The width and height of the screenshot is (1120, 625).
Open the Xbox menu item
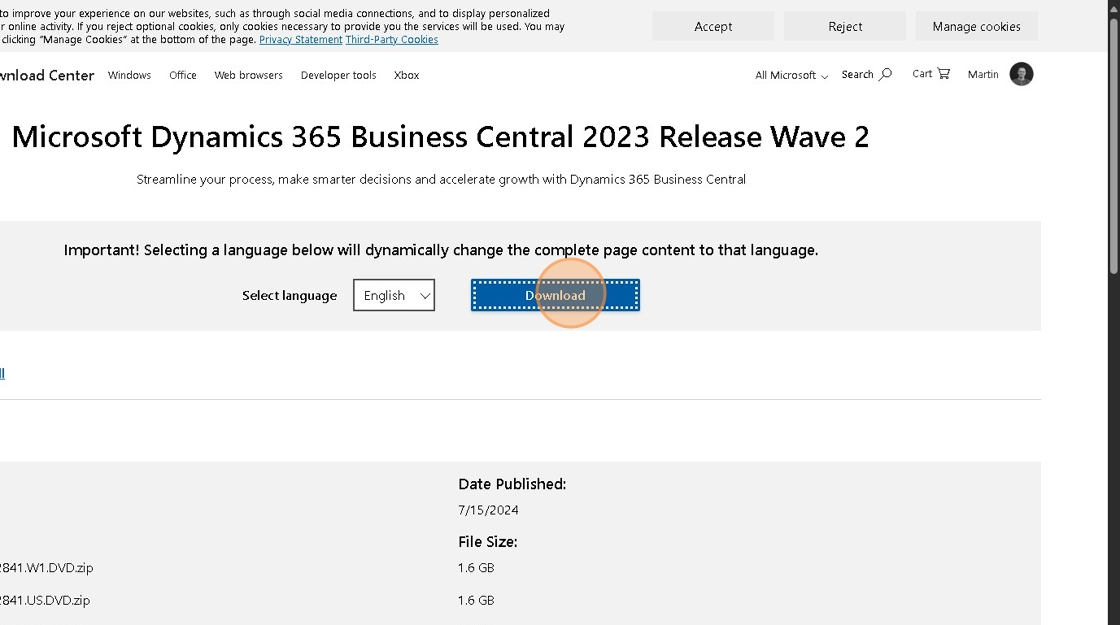(406, 75)
